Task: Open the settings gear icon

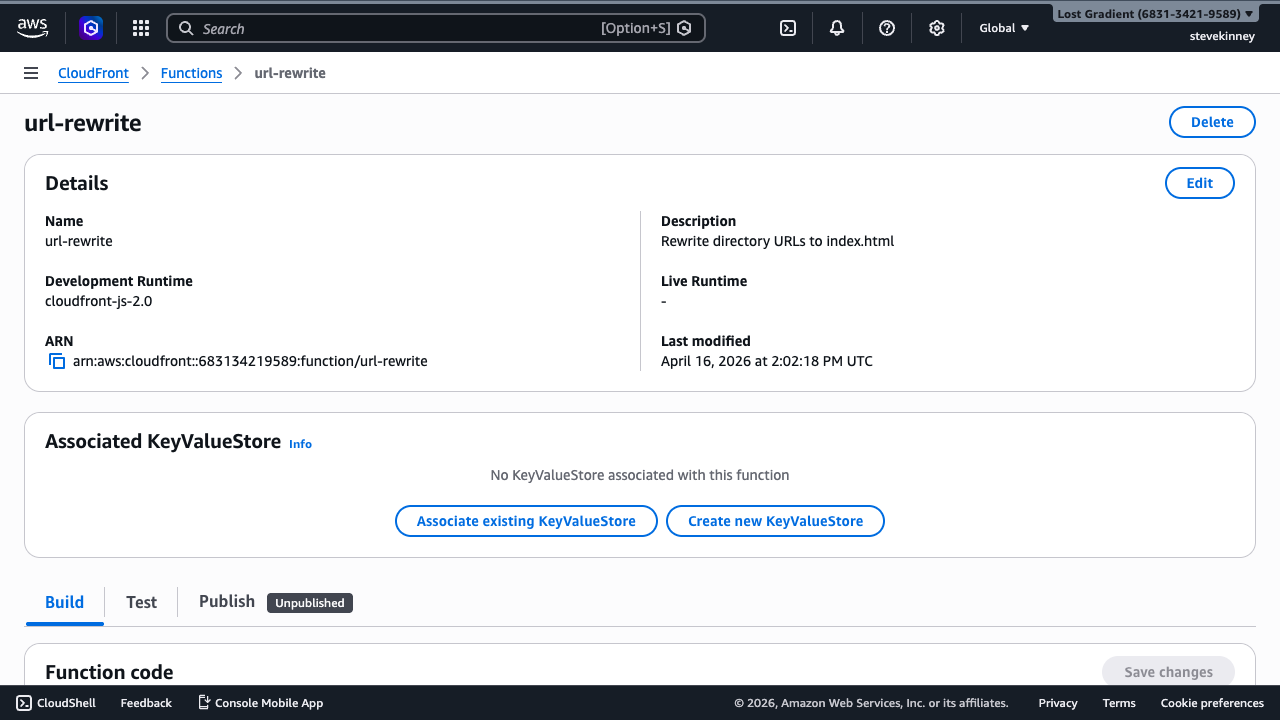Action: pos(937,28)
